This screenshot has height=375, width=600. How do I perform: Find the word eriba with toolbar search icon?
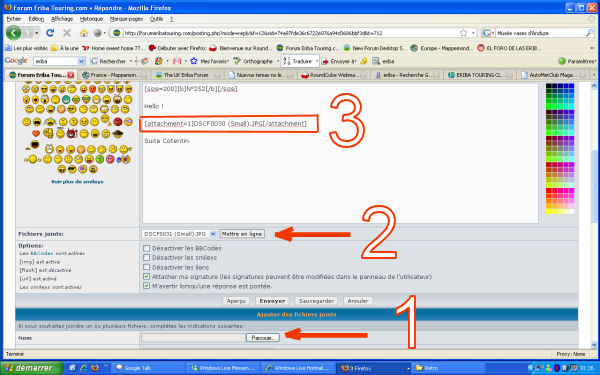(x=383, y=61)
